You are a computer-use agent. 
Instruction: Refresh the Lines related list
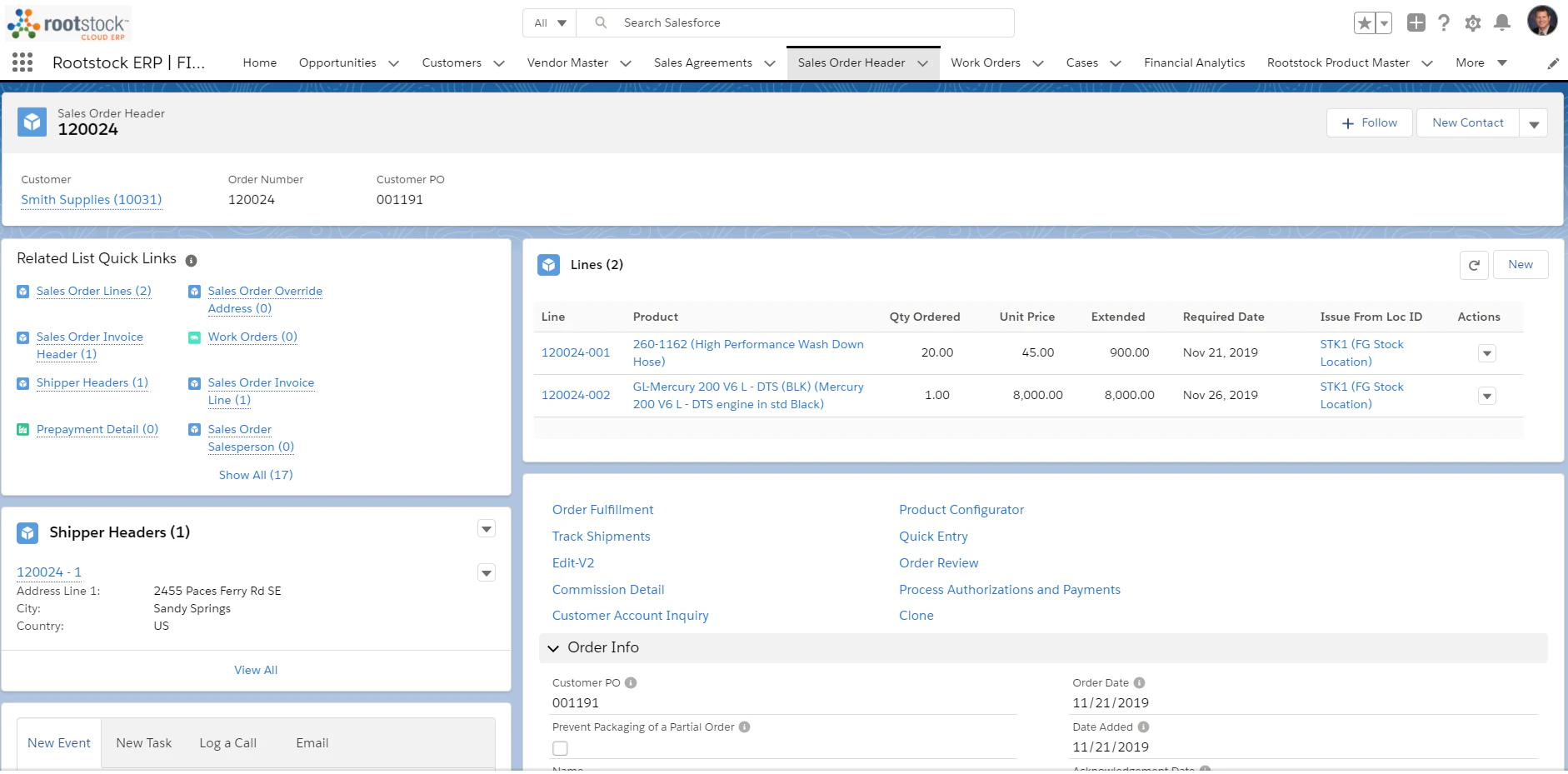pos(1473,265)
